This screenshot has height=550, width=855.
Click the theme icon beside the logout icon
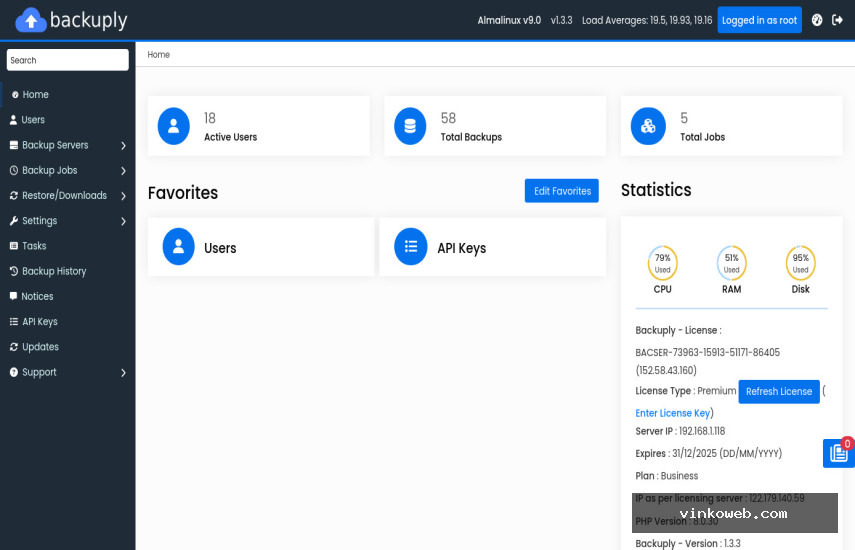tap(816, 20)
